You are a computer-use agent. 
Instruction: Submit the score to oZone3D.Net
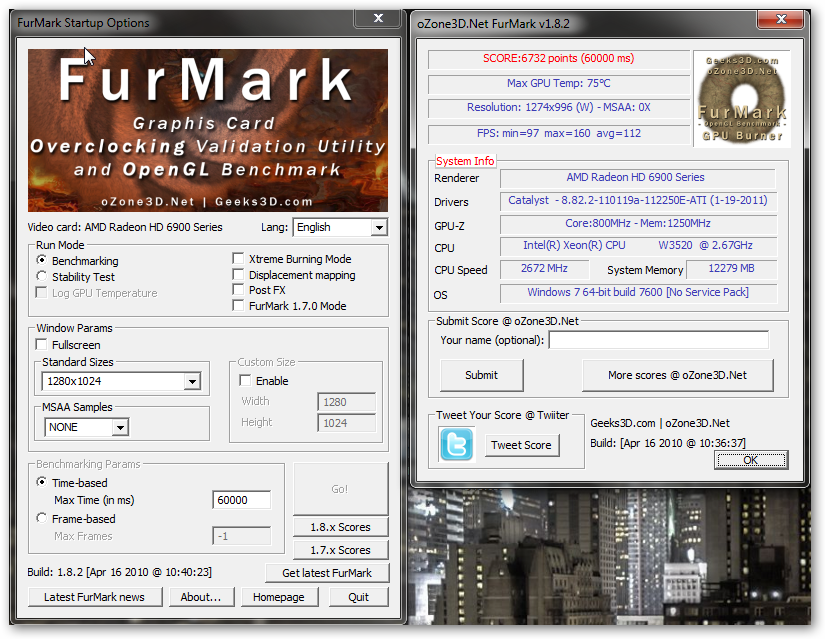point(481,375)
